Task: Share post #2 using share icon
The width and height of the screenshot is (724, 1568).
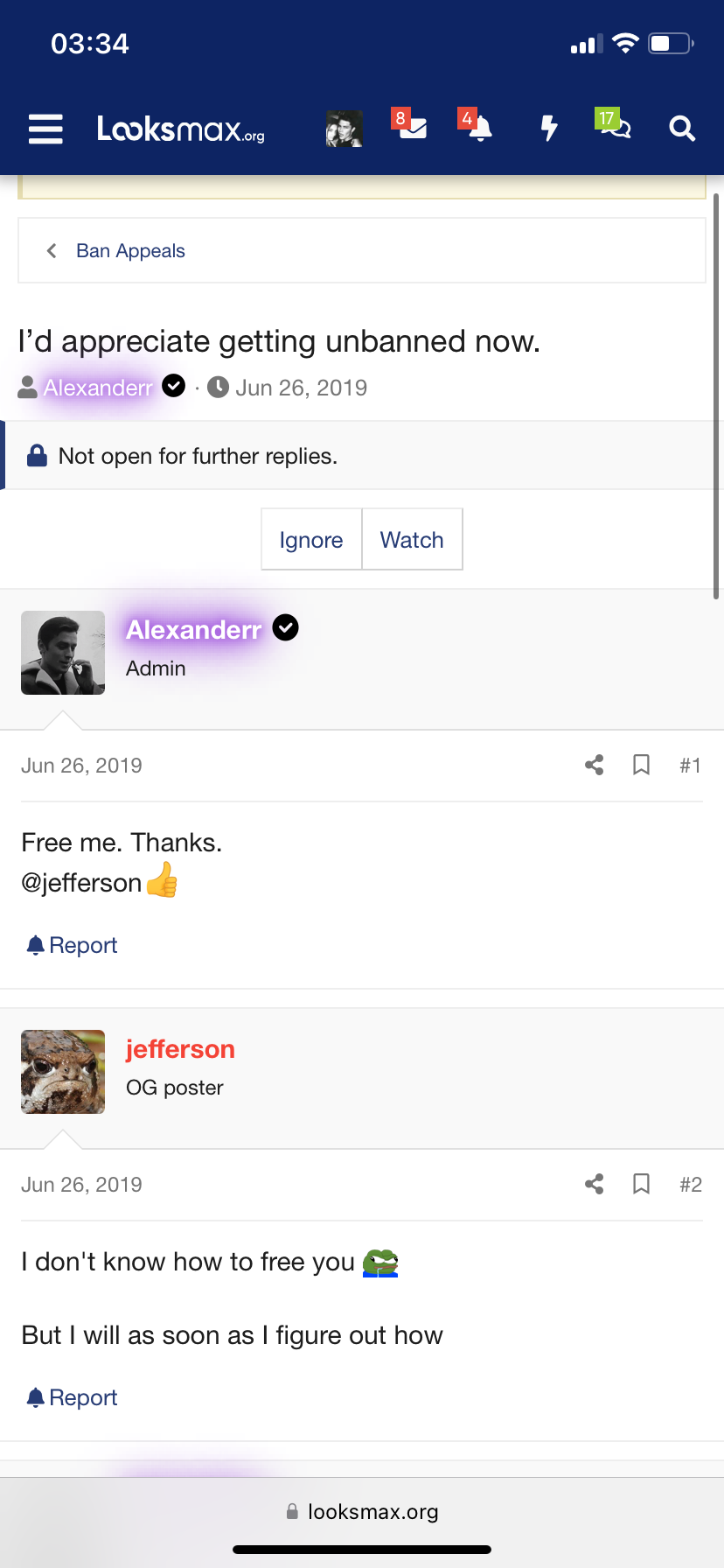Action: click(595, 1185)
